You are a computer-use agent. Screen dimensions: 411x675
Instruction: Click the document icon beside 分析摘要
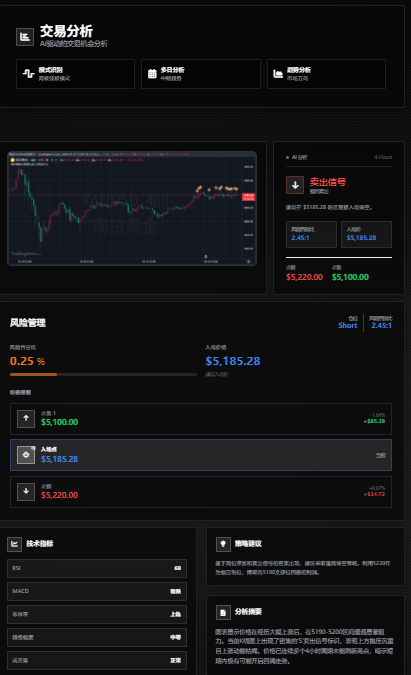coord(223,612)
